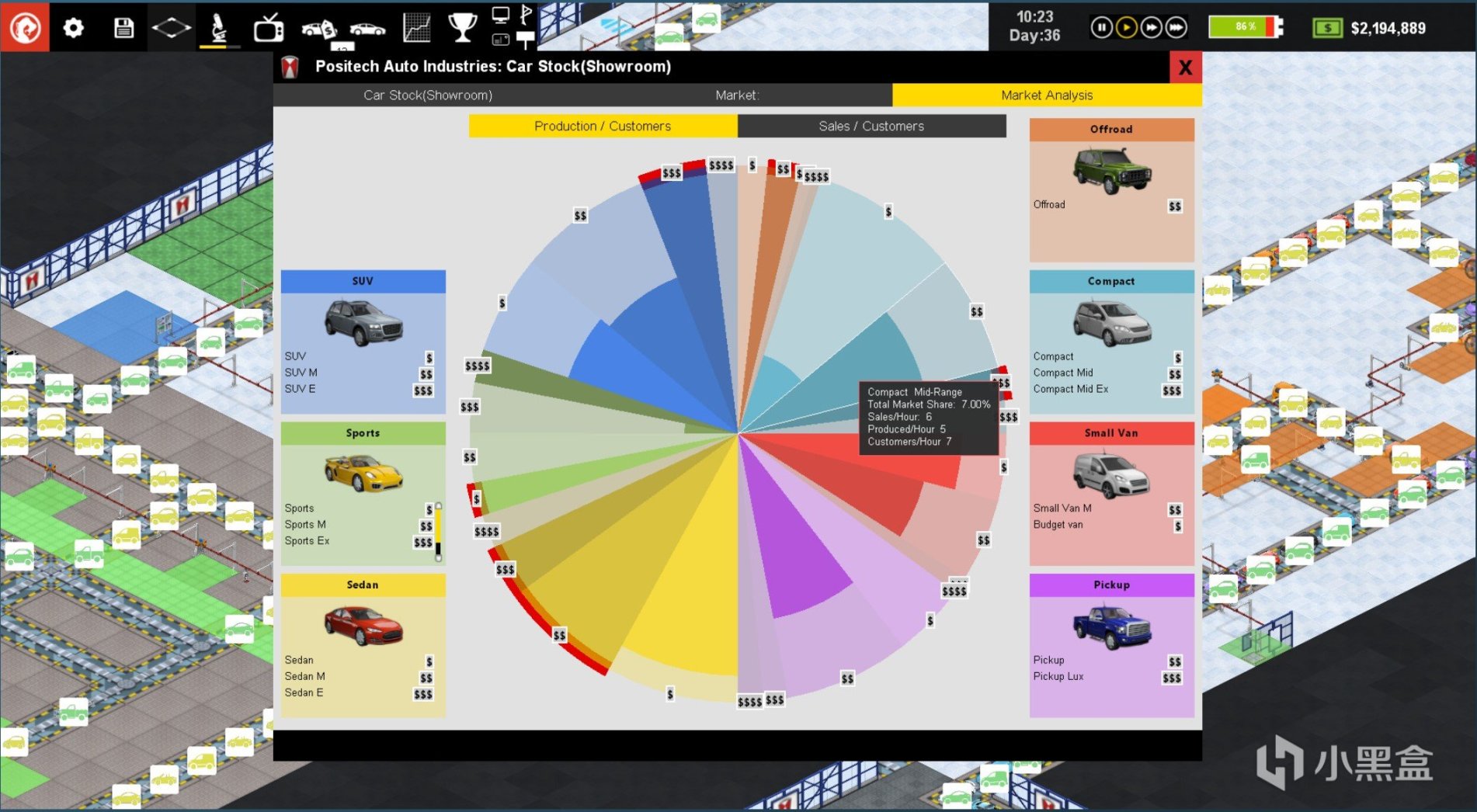
Task: Select the Small Van M row
Action: click(1108, 508)
